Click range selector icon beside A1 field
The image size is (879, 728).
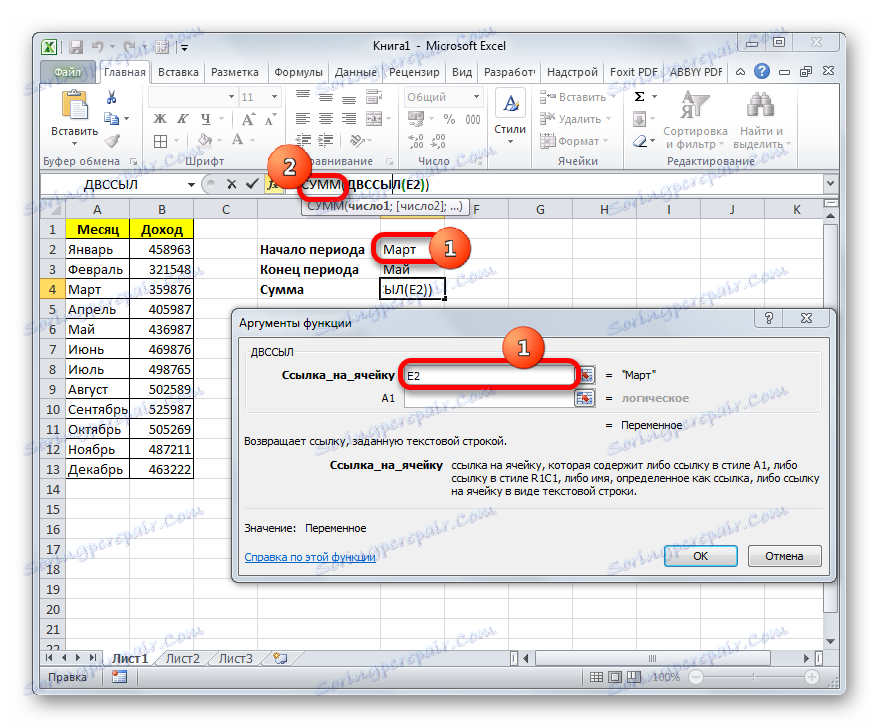point(584,398)
